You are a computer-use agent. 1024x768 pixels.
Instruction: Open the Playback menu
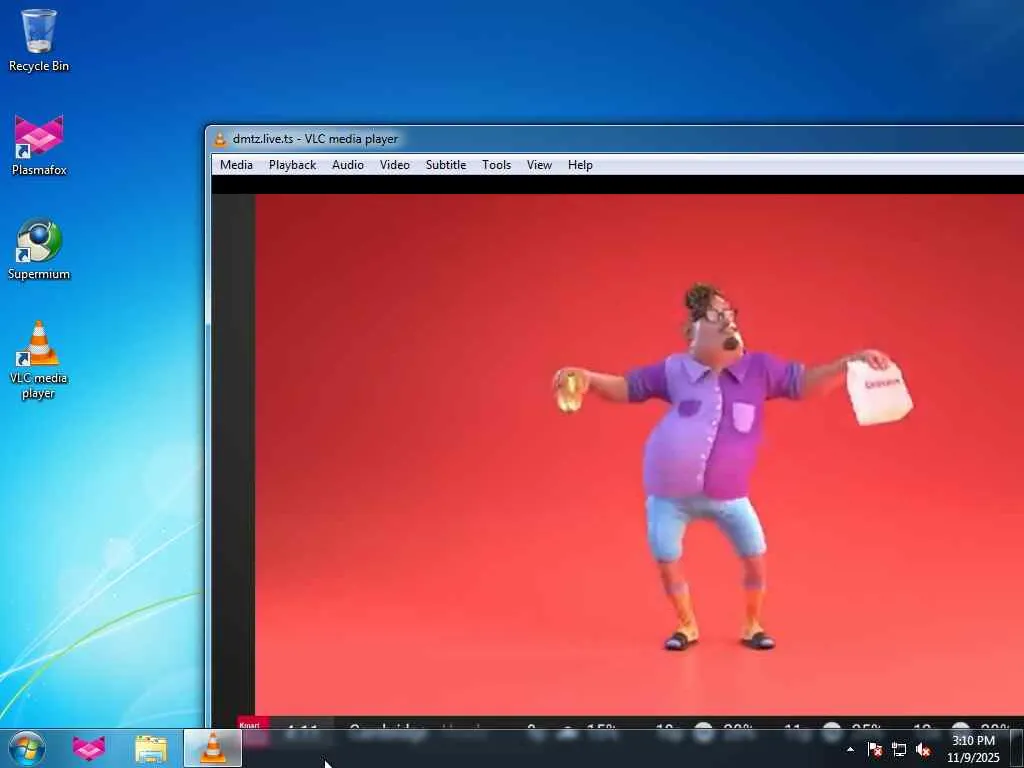pyautogui.click(x=293, y=165)
